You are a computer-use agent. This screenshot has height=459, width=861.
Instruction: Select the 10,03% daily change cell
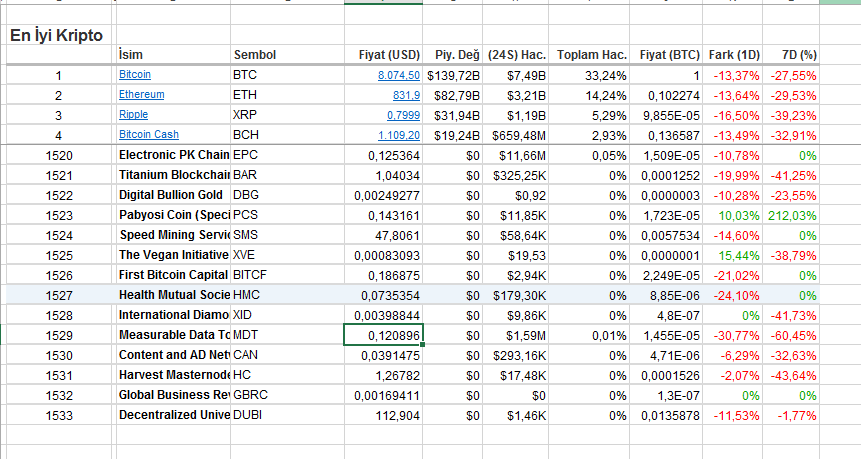[733, 215]
